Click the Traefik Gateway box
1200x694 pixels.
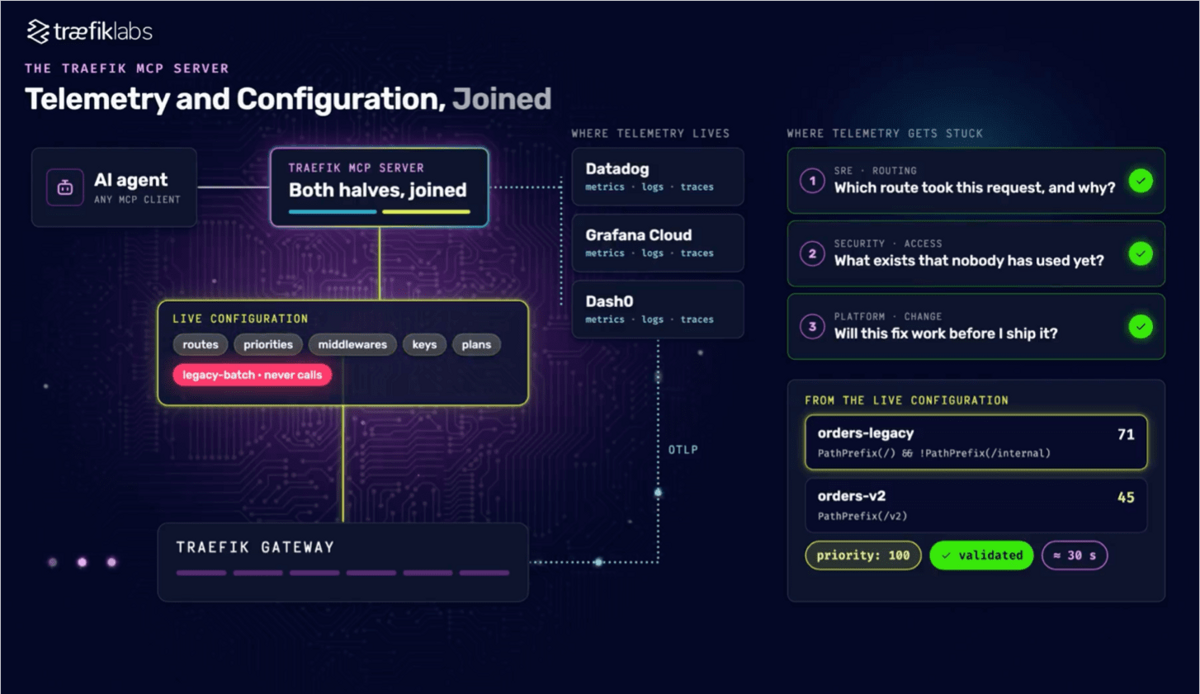pyautogui.click(x=343, y=561)
